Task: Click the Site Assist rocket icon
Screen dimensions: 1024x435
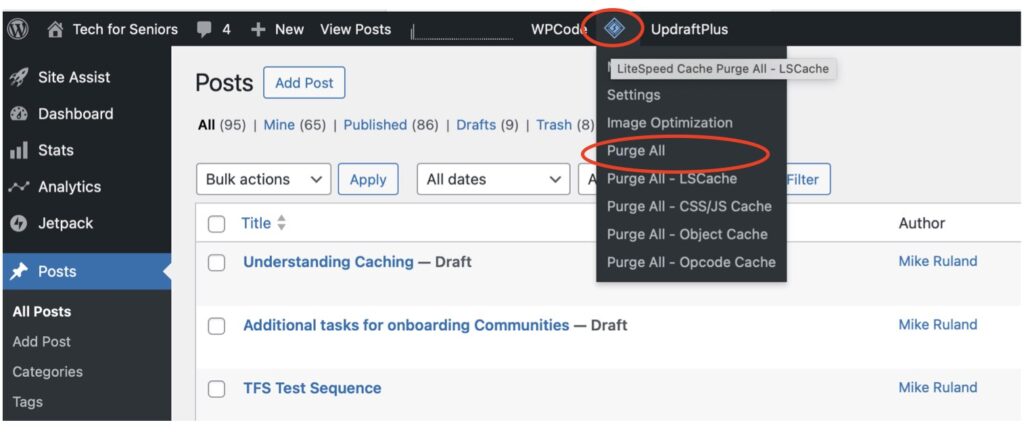Action: point(18,77)
